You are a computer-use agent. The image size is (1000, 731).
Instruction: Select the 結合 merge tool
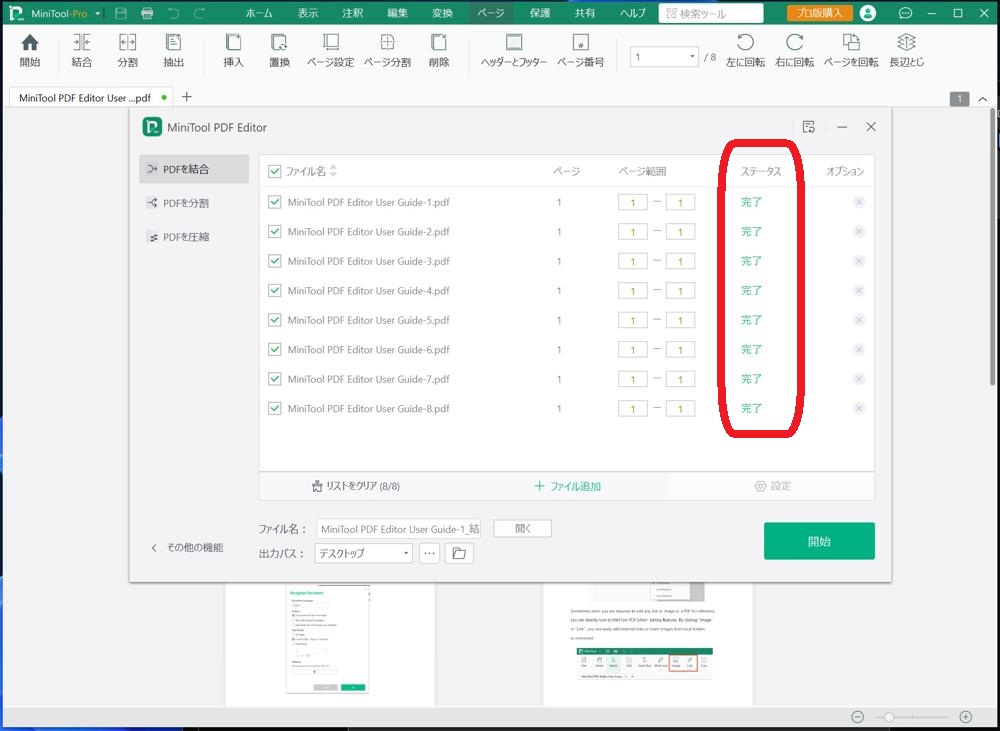82,50
